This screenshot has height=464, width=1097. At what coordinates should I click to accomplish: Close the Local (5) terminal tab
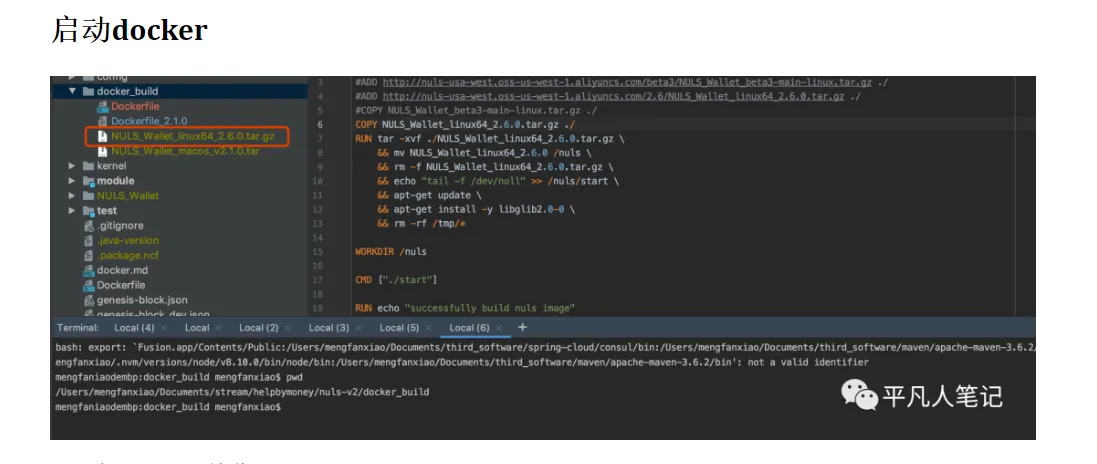(x=428, y=328)
